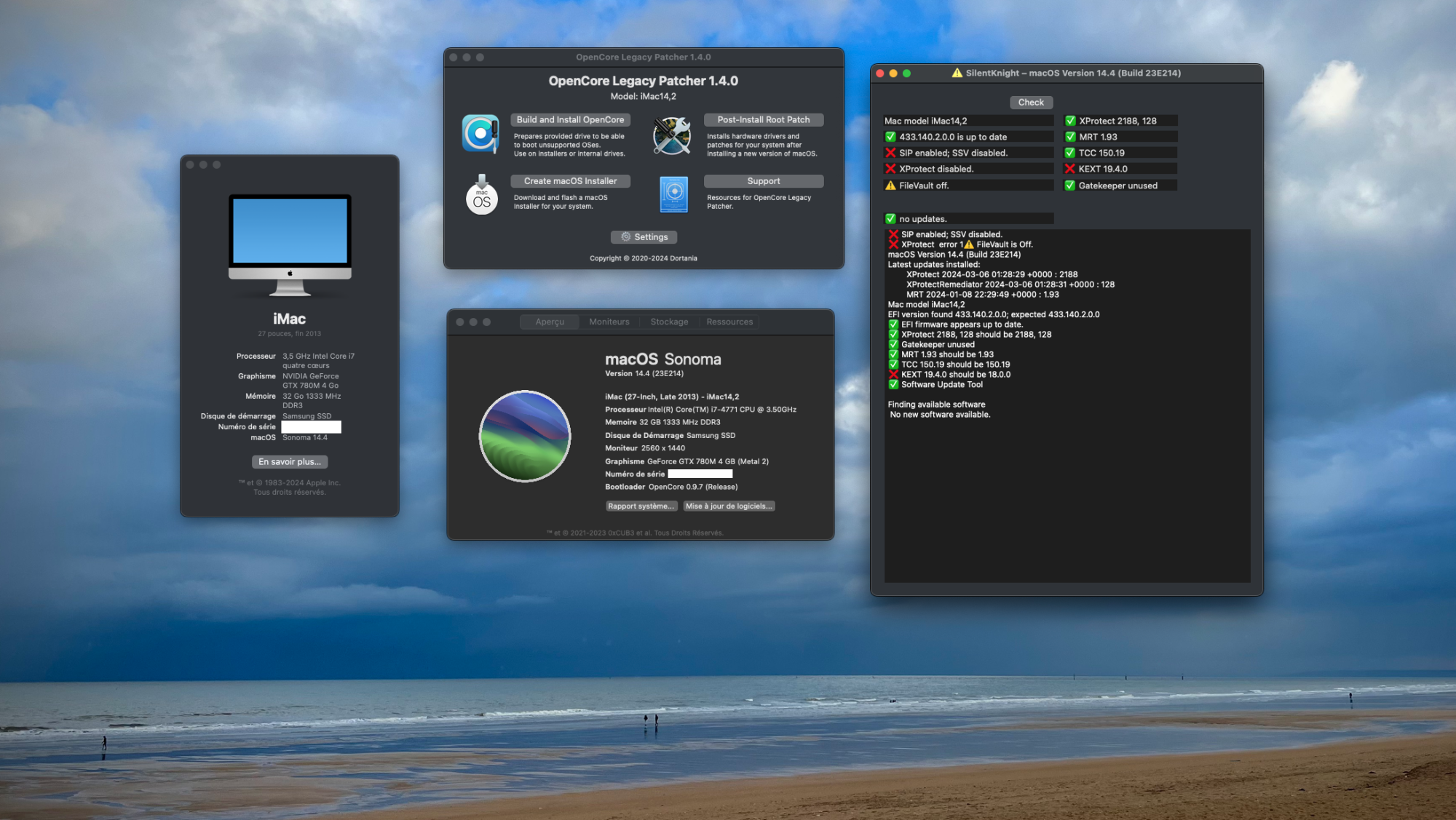This screenshot has height=820, width=1456.
Task: Click the red X beside XProtect disabled
Action: (890, 169)
